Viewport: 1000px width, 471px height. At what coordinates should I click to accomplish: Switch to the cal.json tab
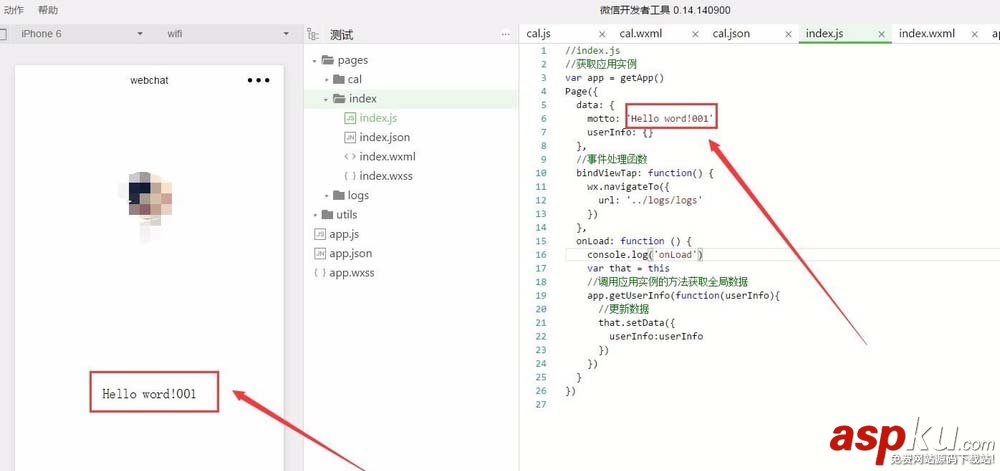[731, 34]
